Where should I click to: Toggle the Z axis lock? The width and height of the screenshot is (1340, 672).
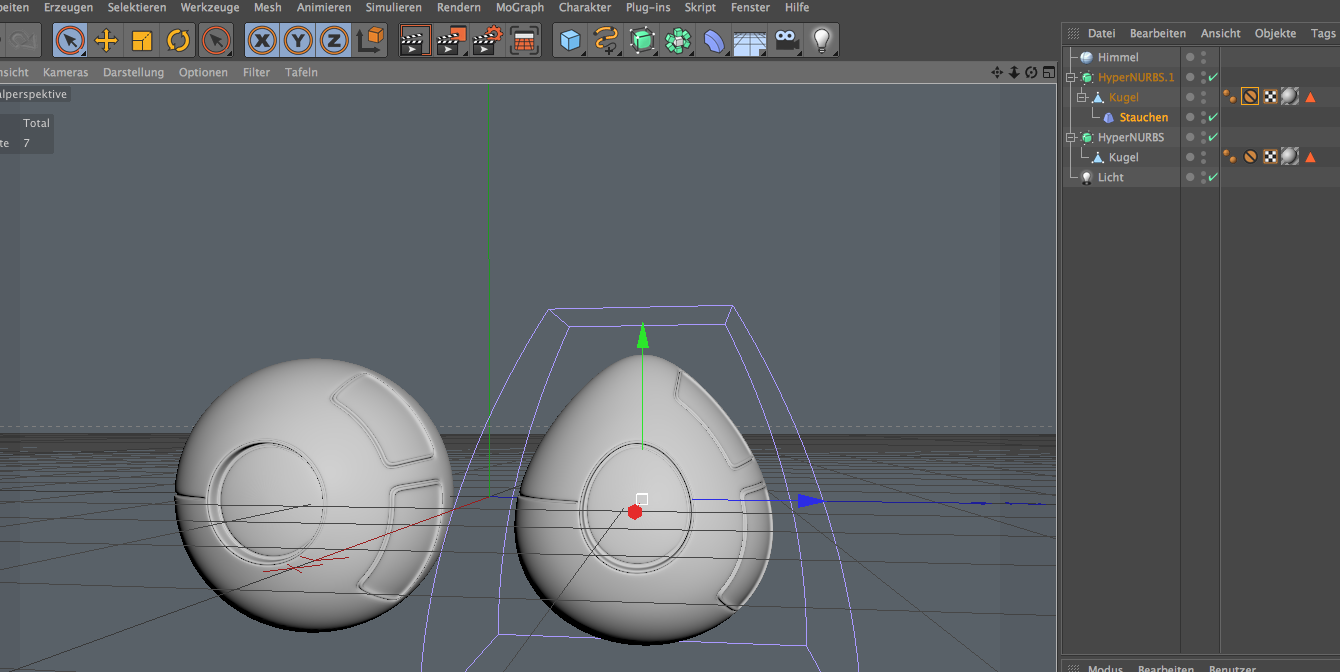click(x=334, y=40)
